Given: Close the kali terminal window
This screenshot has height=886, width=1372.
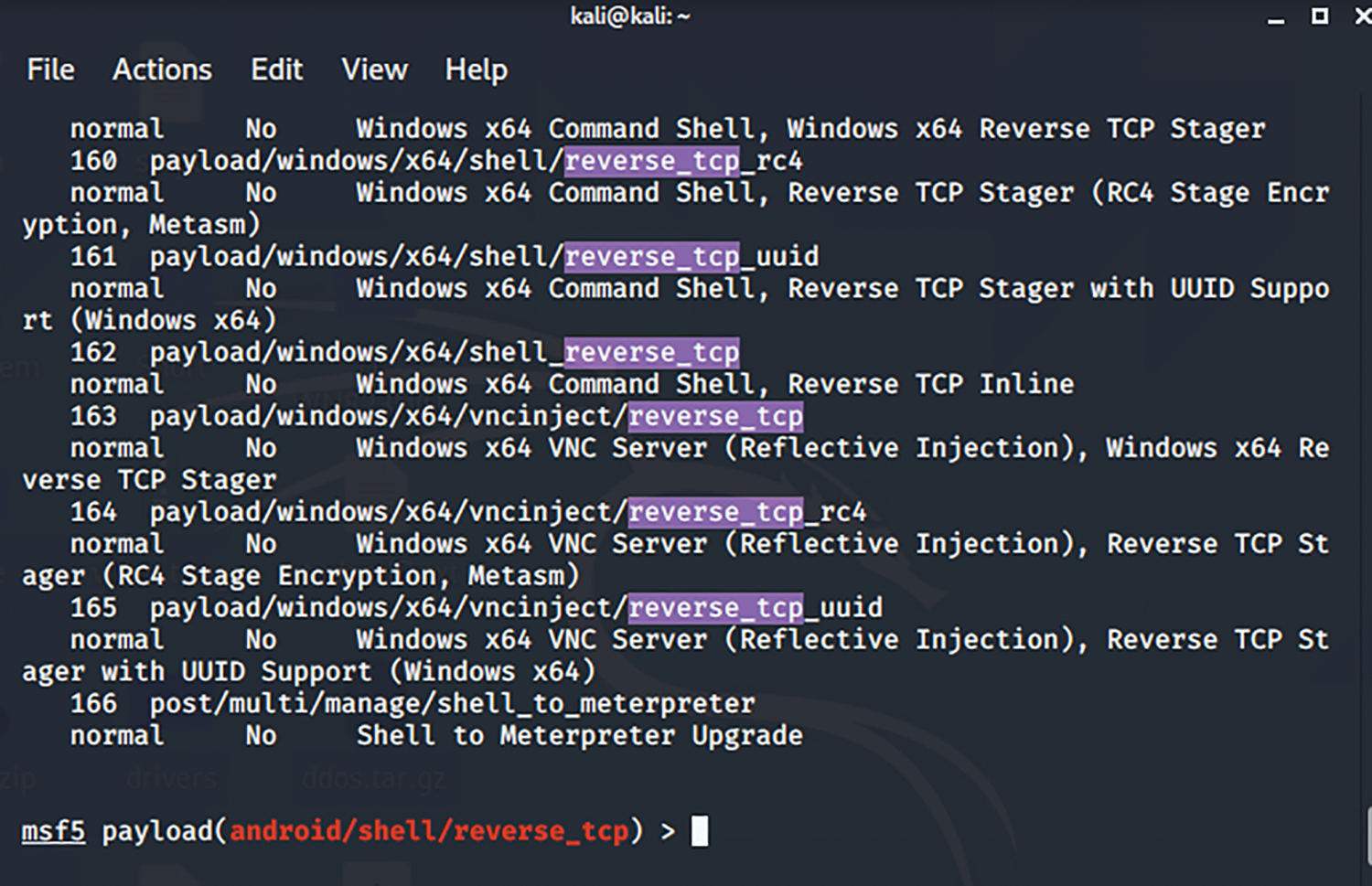Looking at the screenshot, I should [1362, 16].
